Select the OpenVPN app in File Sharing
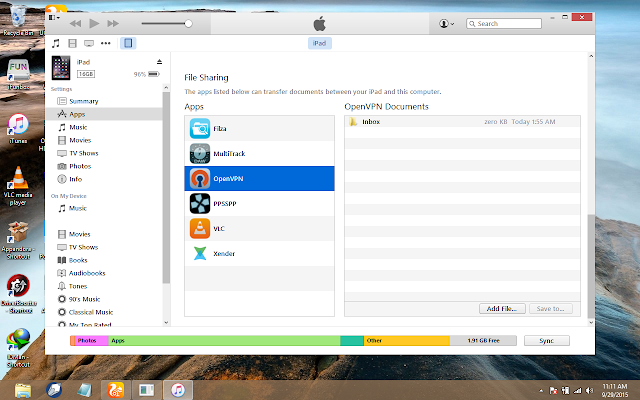The height and width of the screenshot is (400, 640). [x=259, y=178]
